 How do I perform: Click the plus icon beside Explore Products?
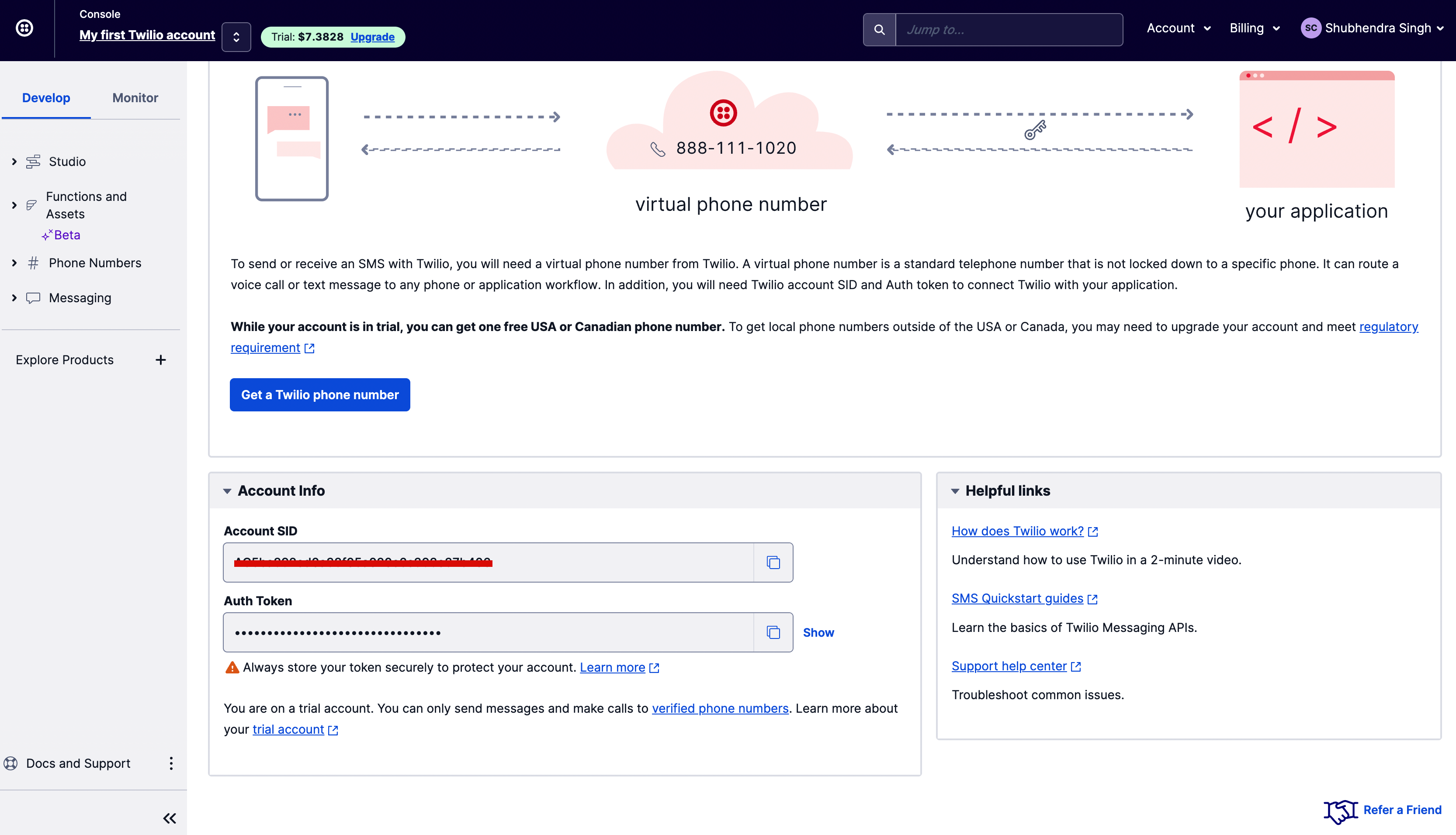pos(161,360)
